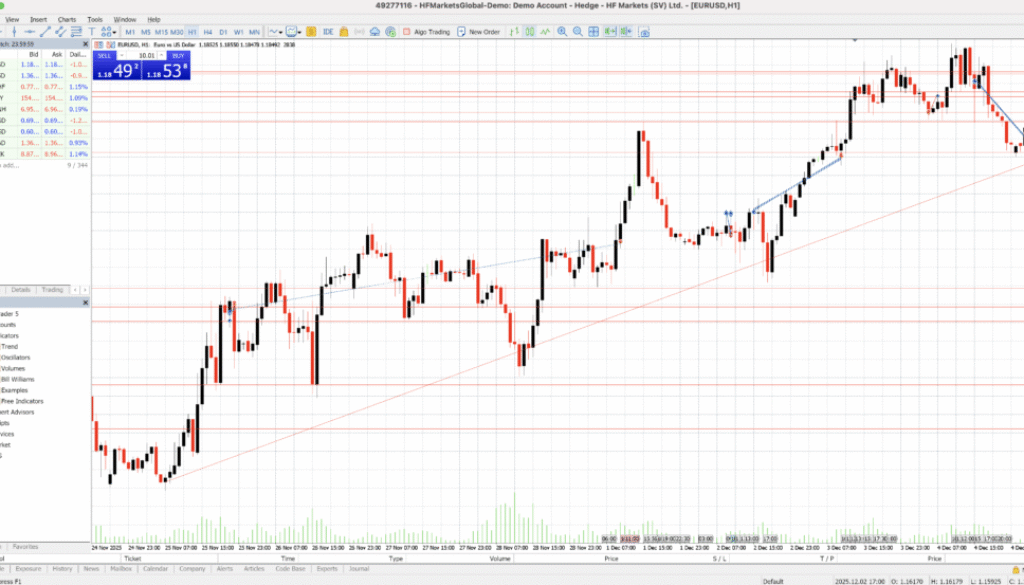Viewport: 1024px width, 585px height.
Task: Zoom in on the chart
Action: coord(562,31)
